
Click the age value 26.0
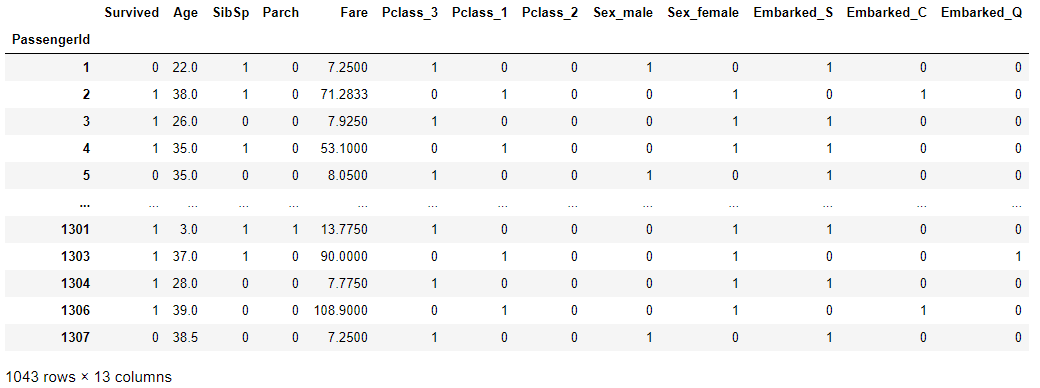pyautogui.click(x=186, y=121)
